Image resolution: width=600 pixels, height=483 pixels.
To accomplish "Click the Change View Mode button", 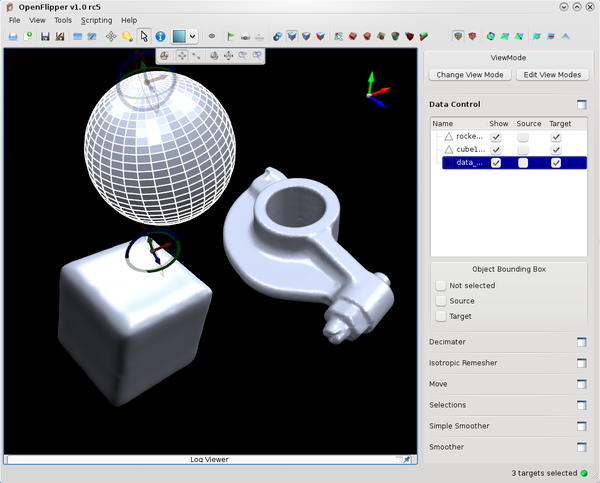I will point(469,75).
